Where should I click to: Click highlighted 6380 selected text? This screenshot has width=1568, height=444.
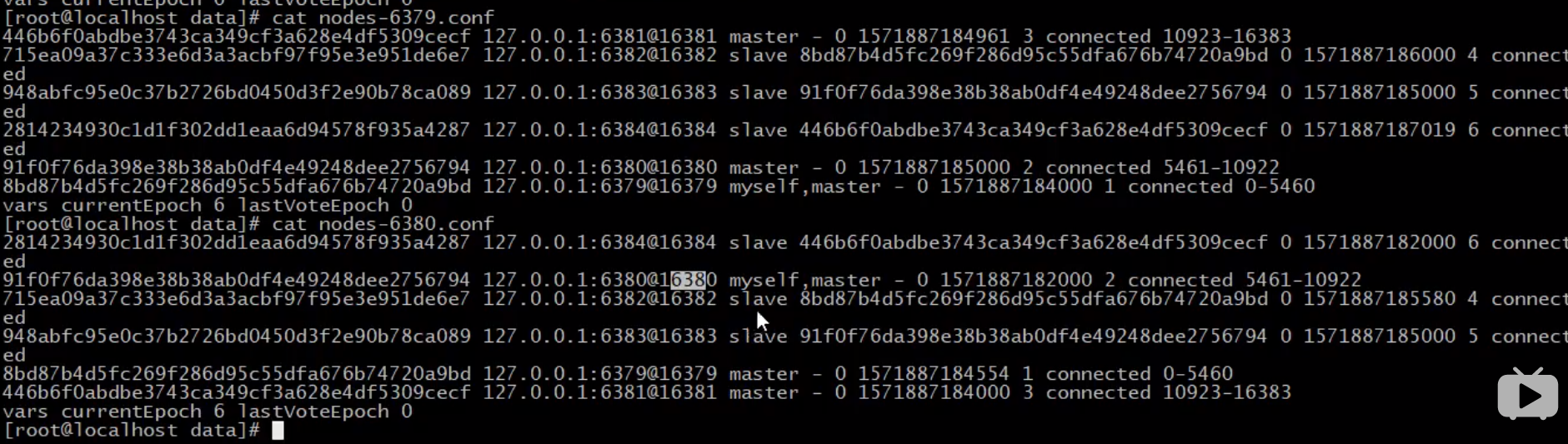(x=689, y=280)
